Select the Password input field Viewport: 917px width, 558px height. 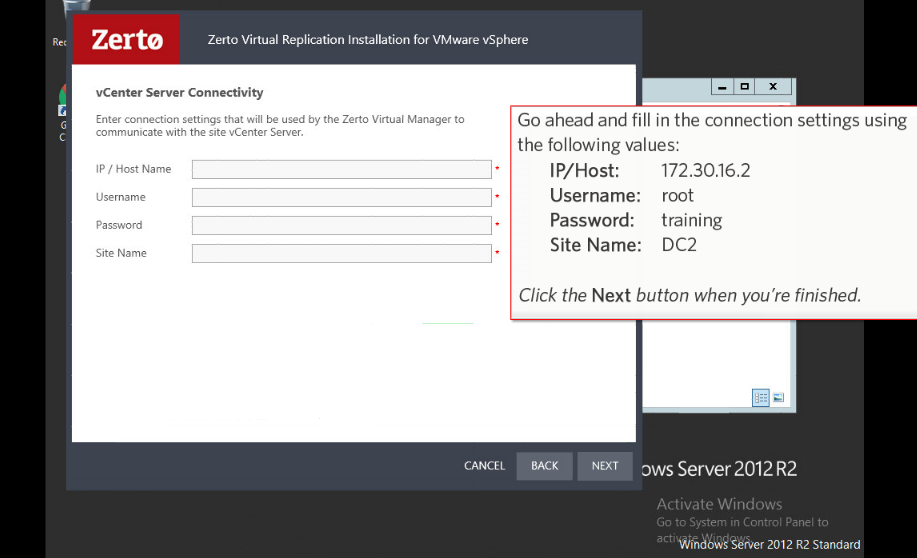[x=341, y=225]
